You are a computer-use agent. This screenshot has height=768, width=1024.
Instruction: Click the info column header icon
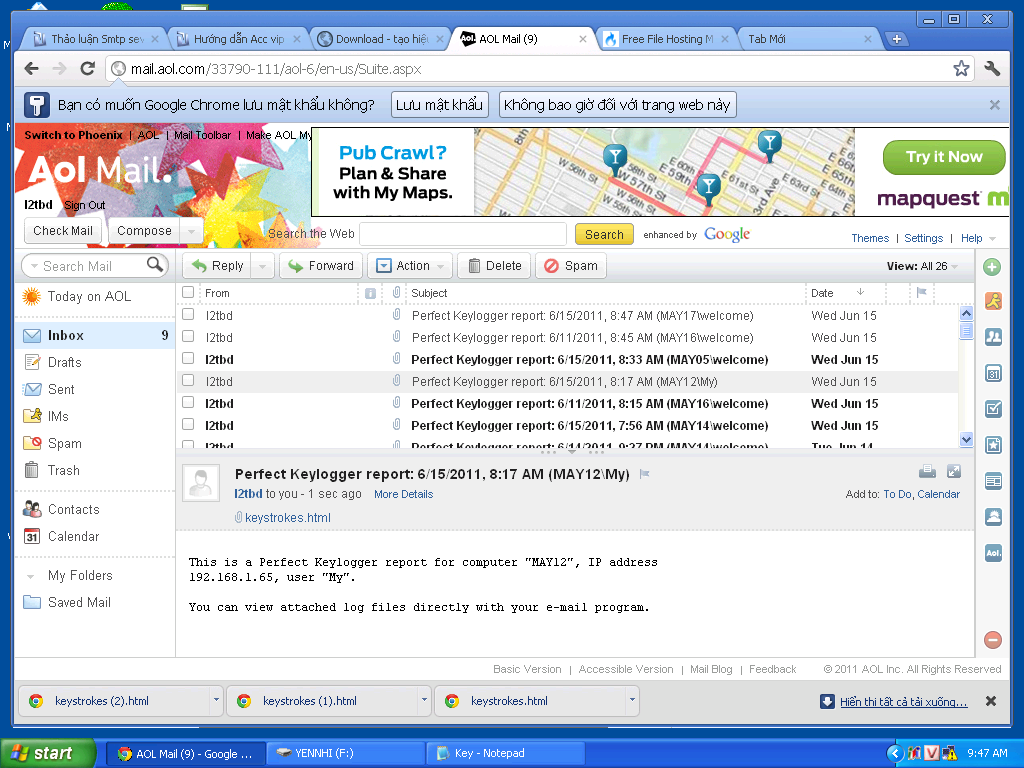point(370,293)
